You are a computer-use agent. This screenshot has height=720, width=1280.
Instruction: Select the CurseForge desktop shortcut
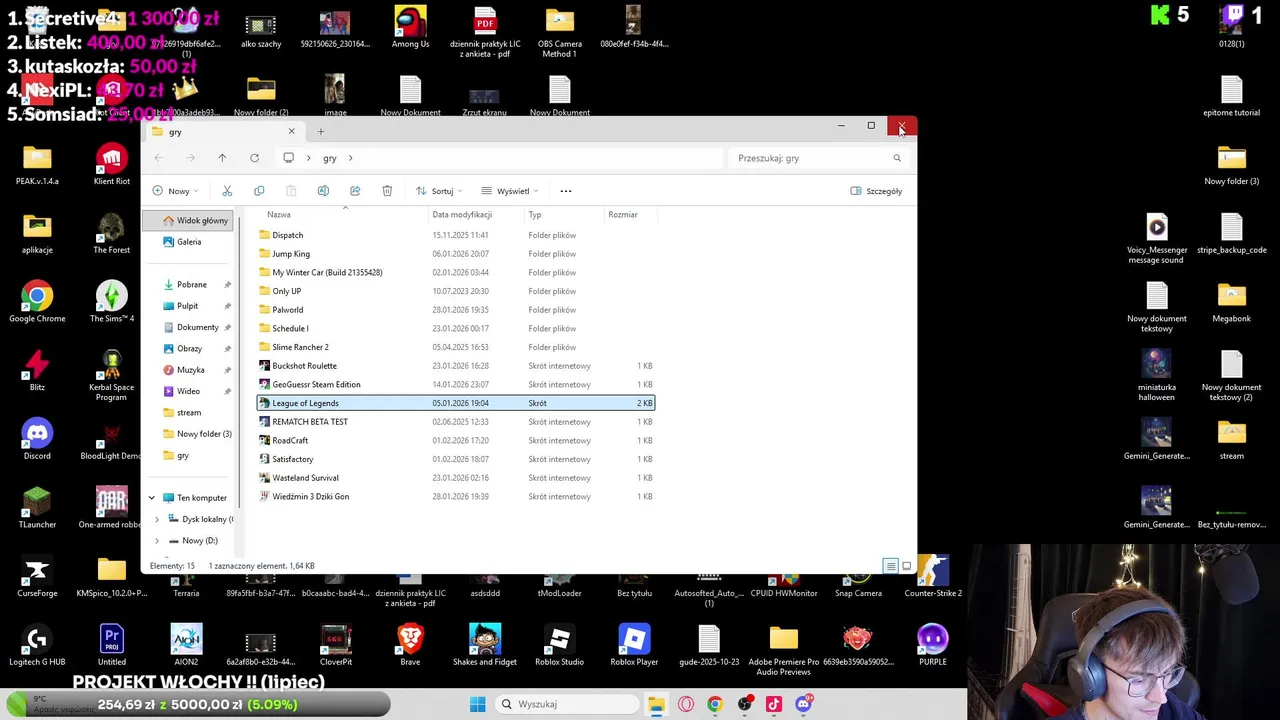[37, 576]
